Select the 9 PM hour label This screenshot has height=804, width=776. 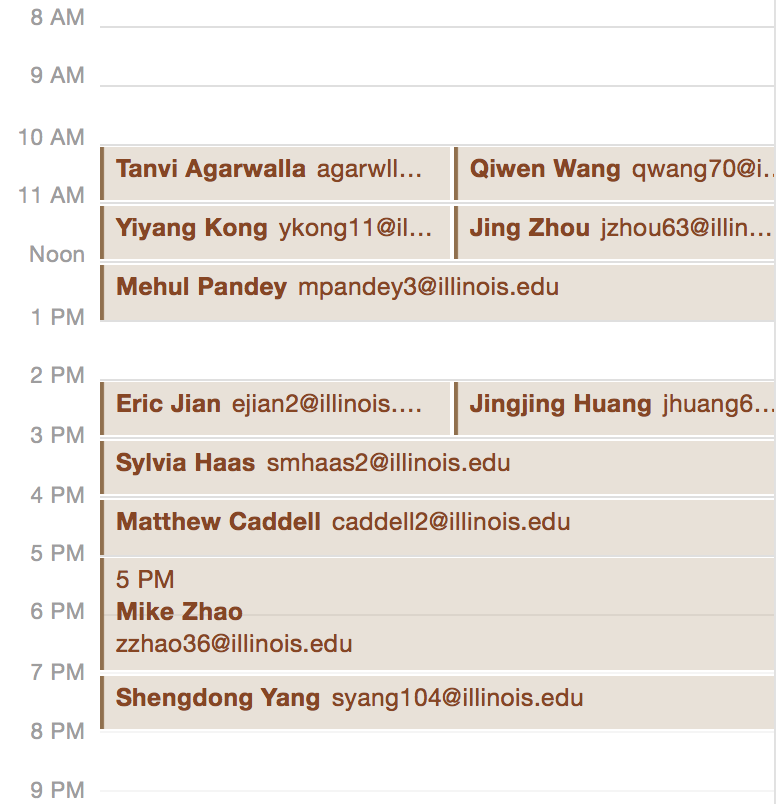[x=57, y=790]
